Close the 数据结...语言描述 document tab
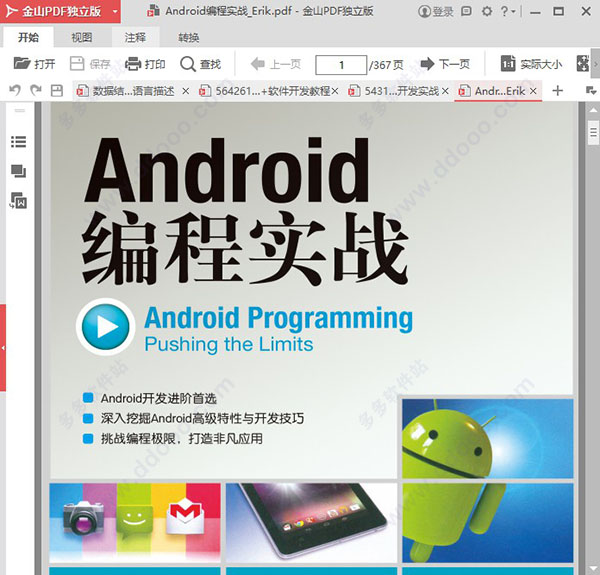Viewport: 600px width, 575px height. tap(186, 91)
